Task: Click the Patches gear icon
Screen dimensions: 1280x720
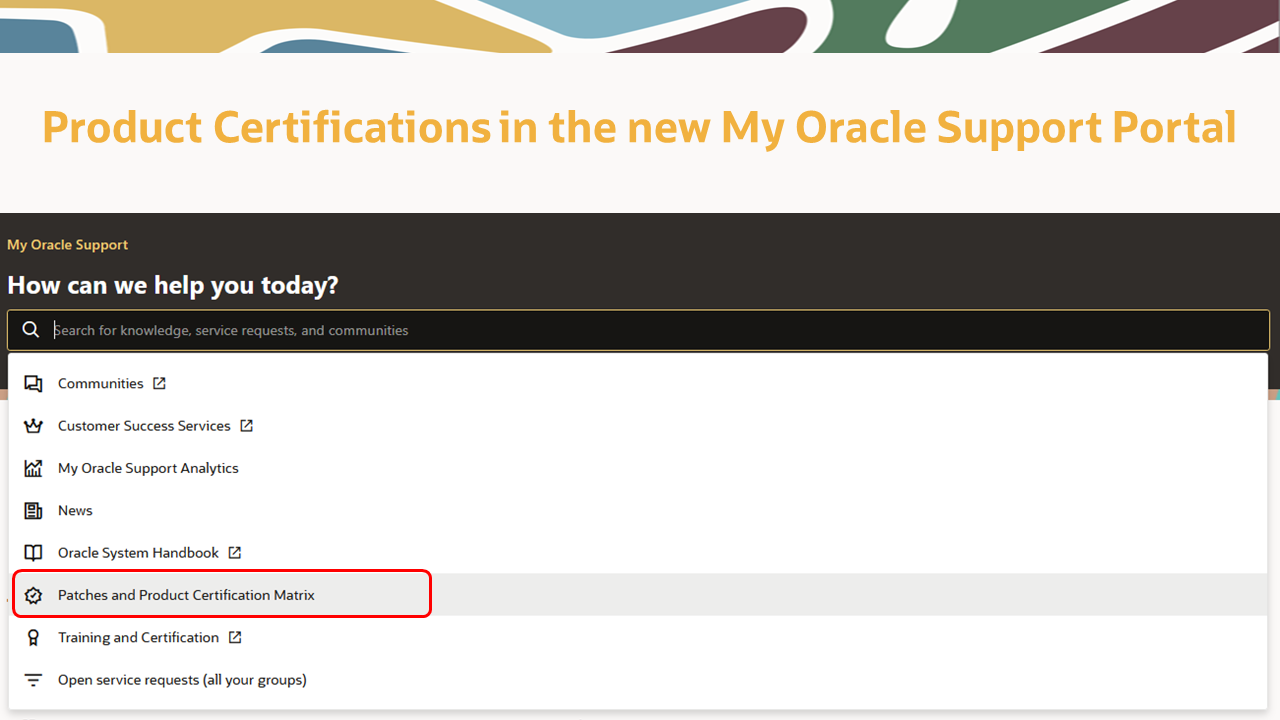Action: [x=33, y=594]
